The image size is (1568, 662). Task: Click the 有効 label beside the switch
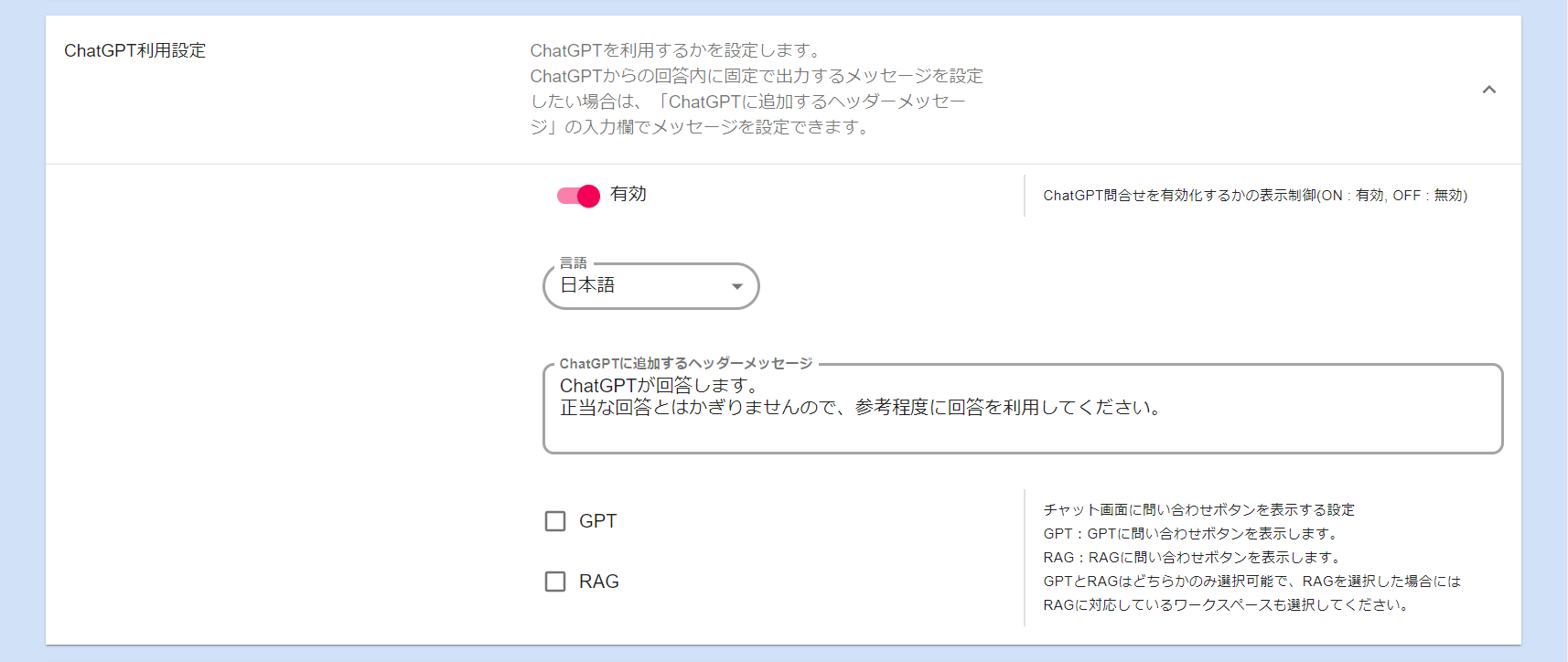628,194
